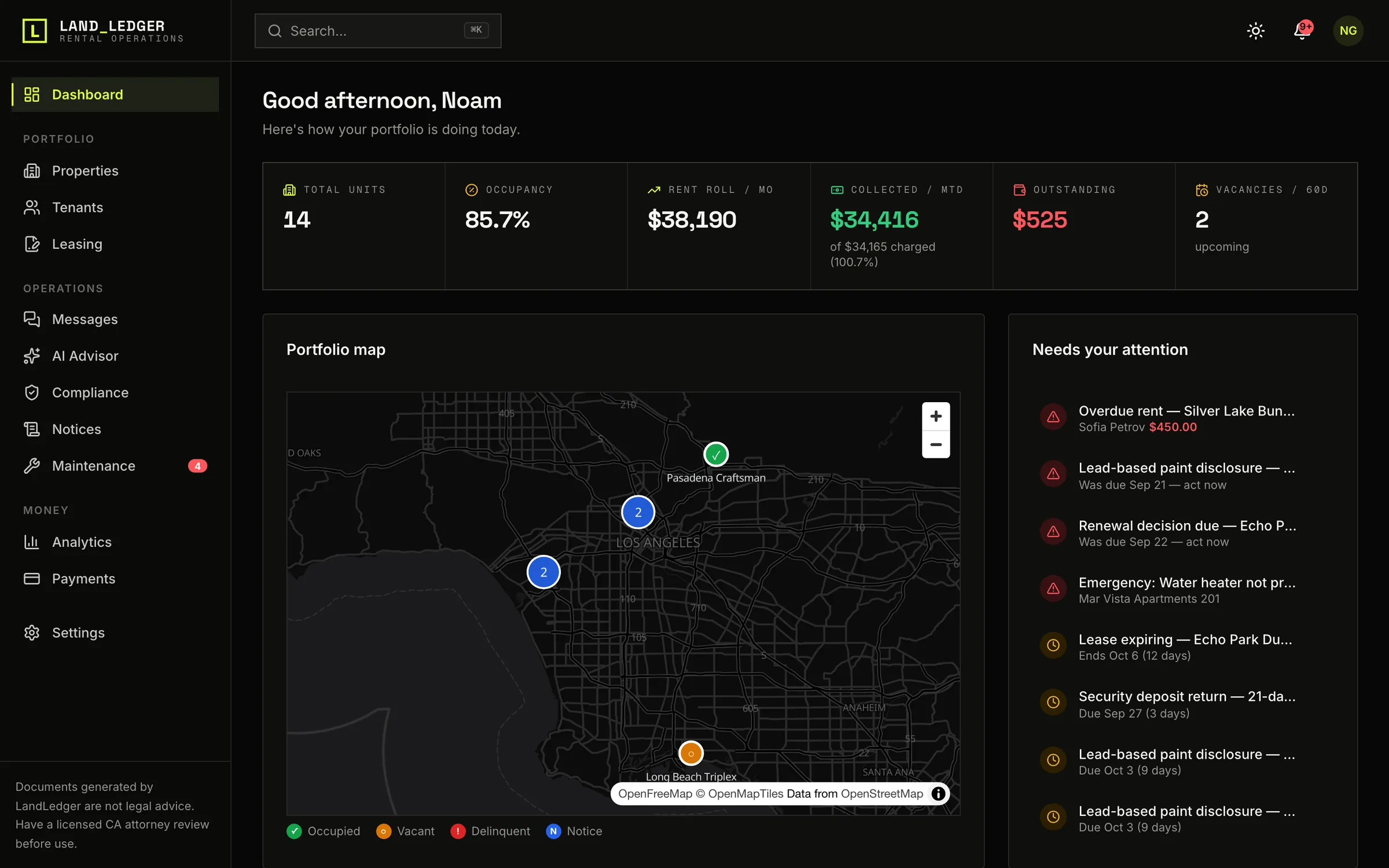Open Settings in the sidebar

(x=115, y=632)
